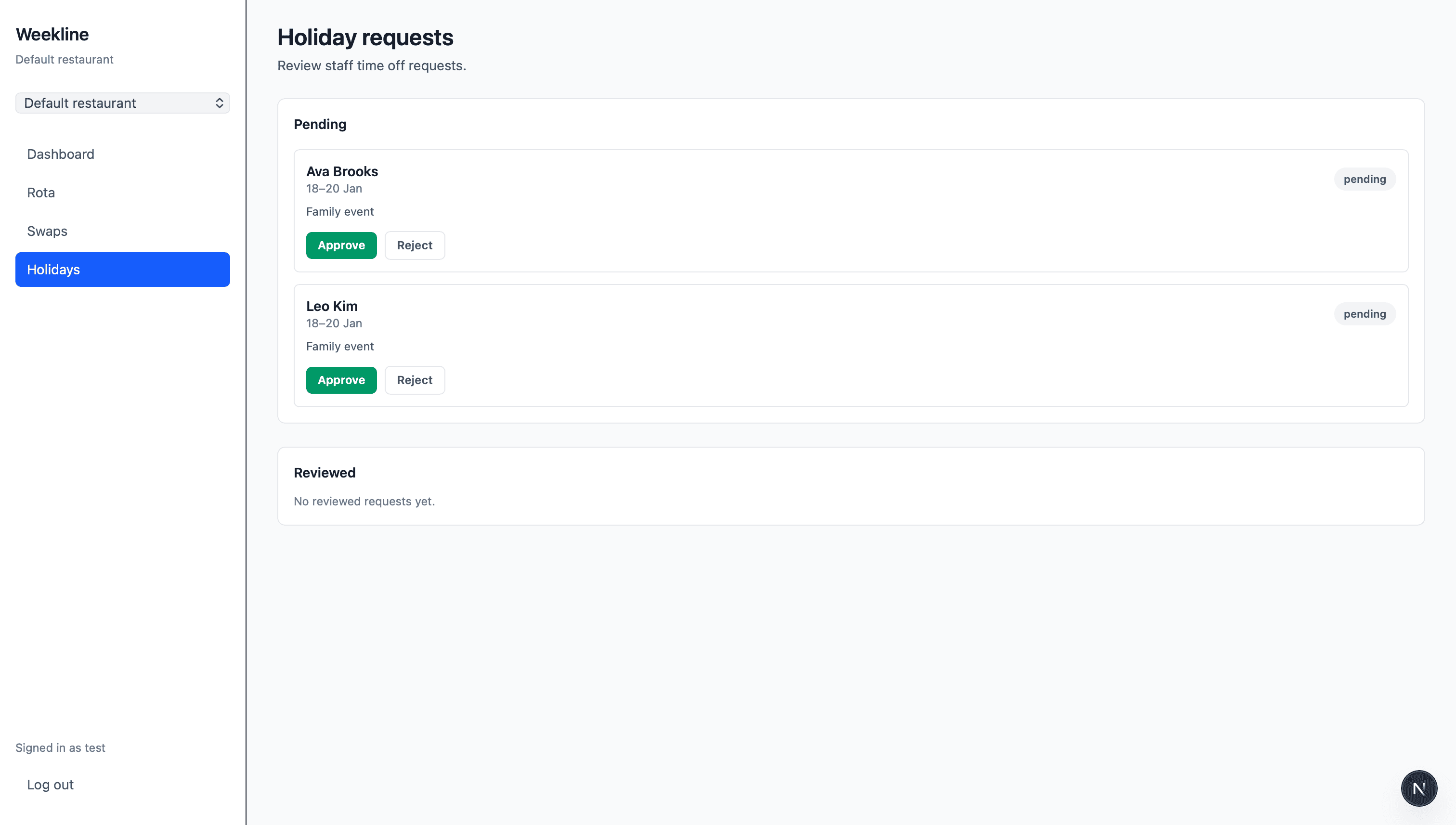Select the Leo Kim request card
The width and height of the screenshot is (1456, 825).
tap(850, 346)
